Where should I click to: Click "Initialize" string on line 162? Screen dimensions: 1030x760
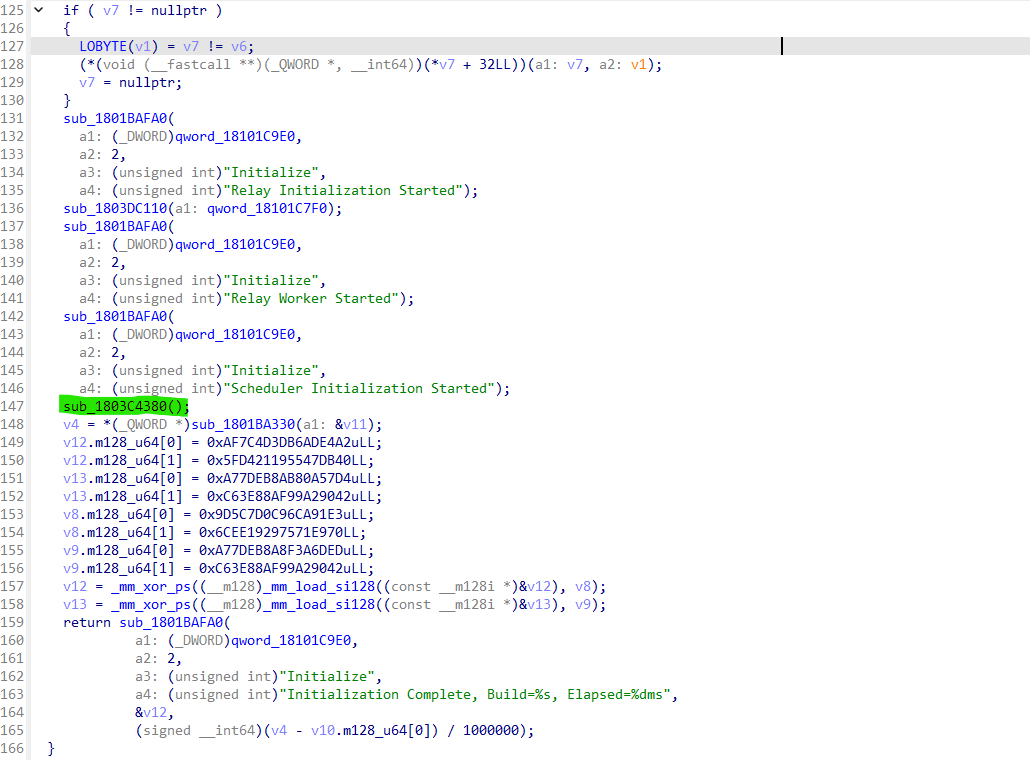click(x=327, y=677)
